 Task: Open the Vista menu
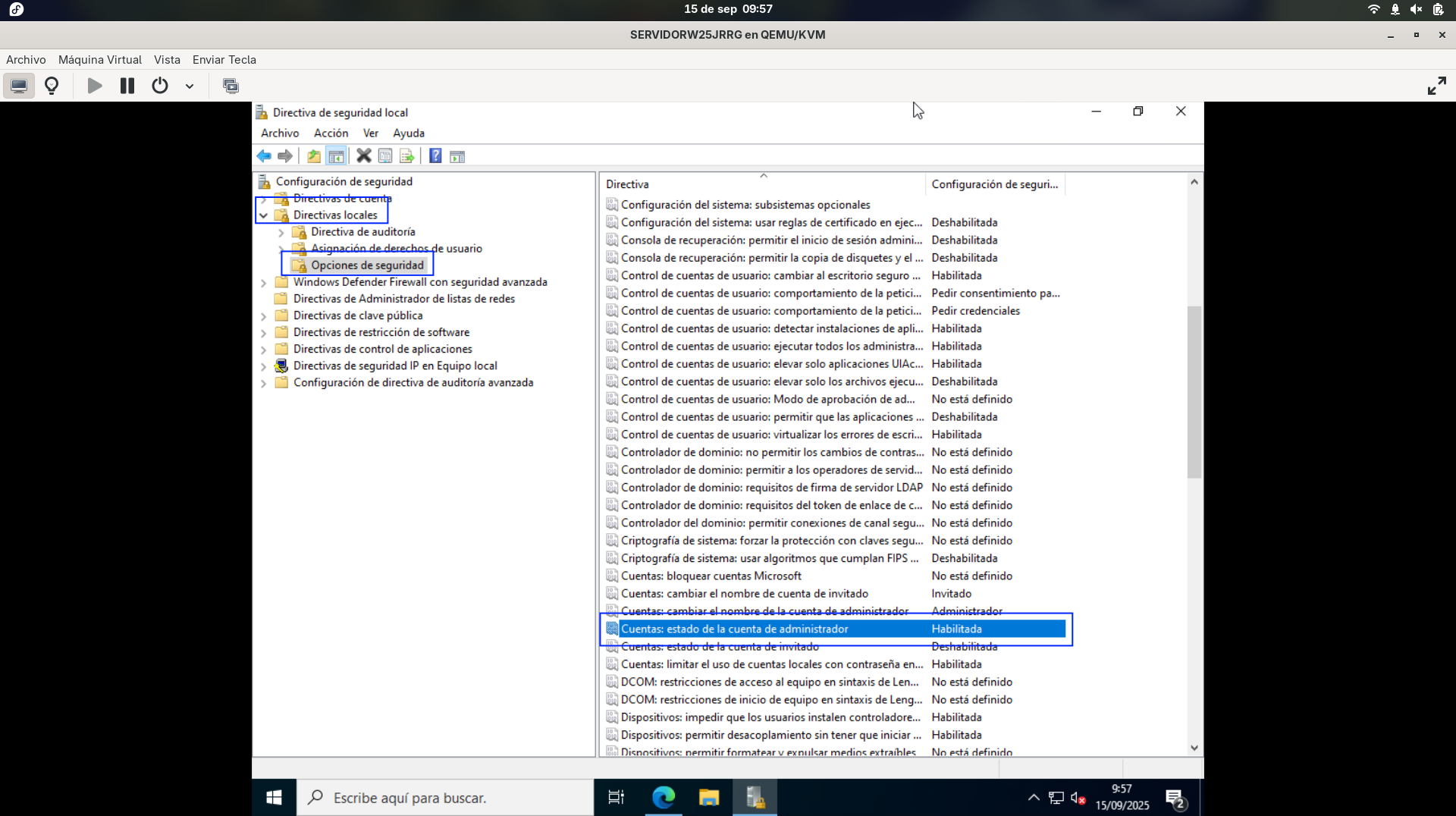[x=167, y=59]
